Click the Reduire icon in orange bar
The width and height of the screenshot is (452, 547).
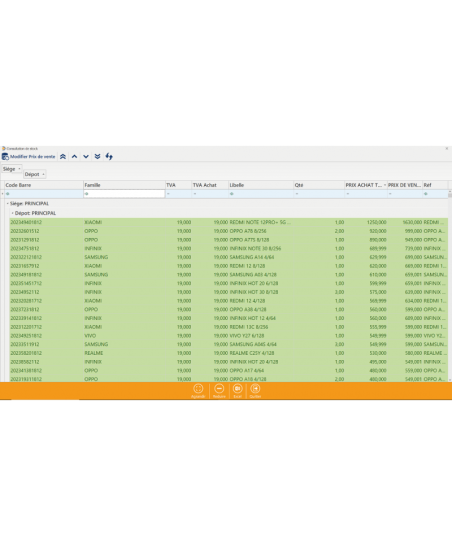(219, 391)
